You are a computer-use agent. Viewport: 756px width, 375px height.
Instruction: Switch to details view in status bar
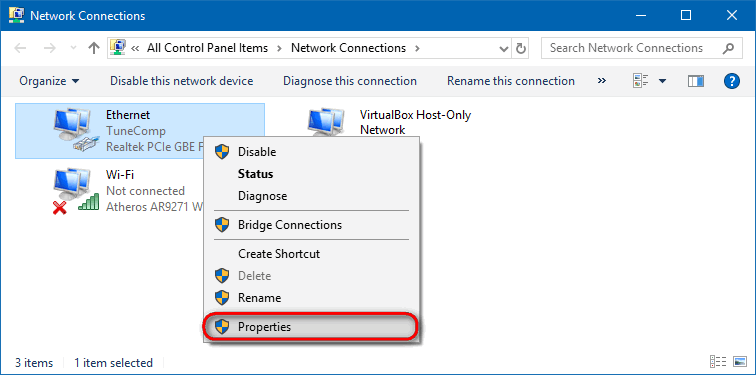pyautogui.click(x=718, y=362)
